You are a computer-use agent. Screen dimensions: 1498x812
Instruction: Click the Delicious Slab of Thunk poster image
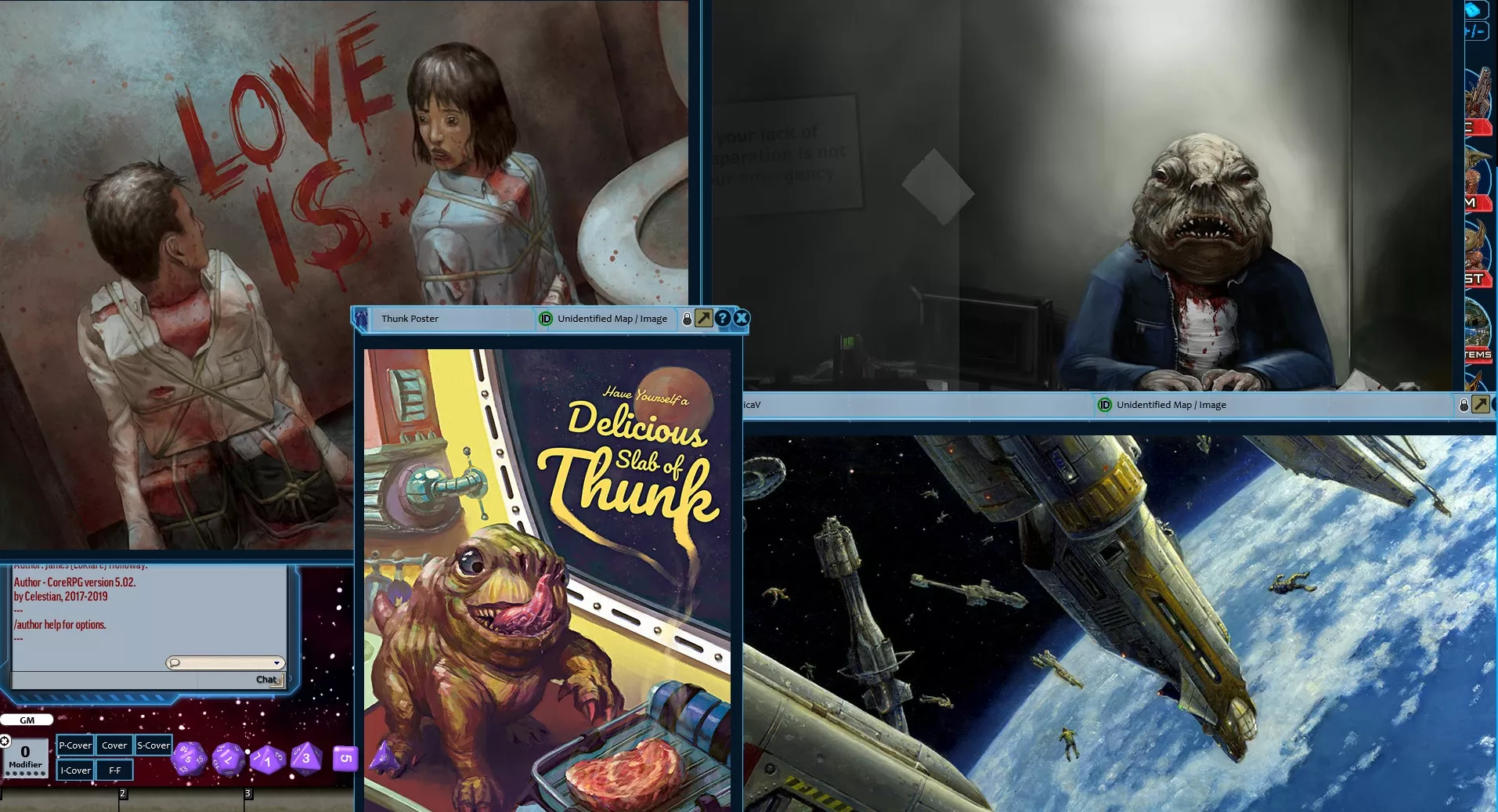547,580
